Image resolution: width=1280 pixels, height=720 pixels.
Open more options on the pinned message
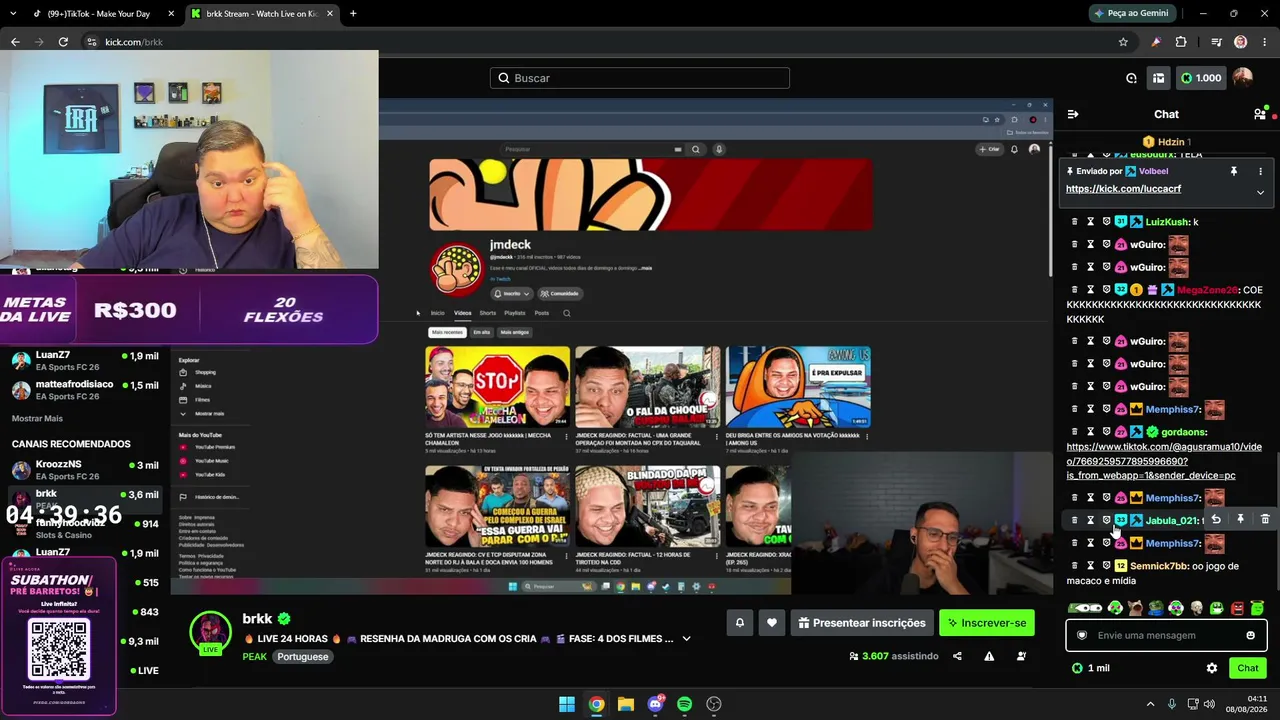coord(1260,171)
